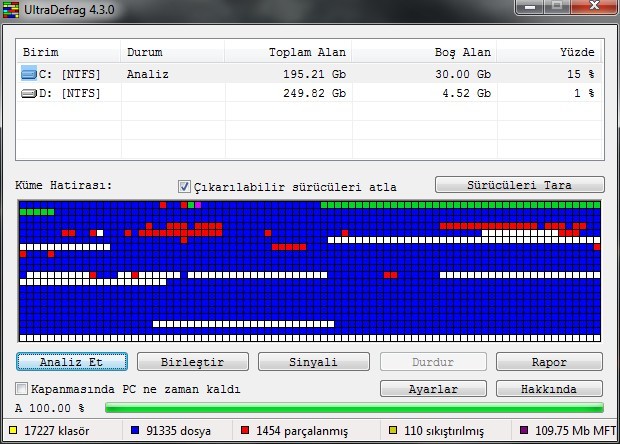
Task: Click the '15 %' percentage cell
Action: 580,74
